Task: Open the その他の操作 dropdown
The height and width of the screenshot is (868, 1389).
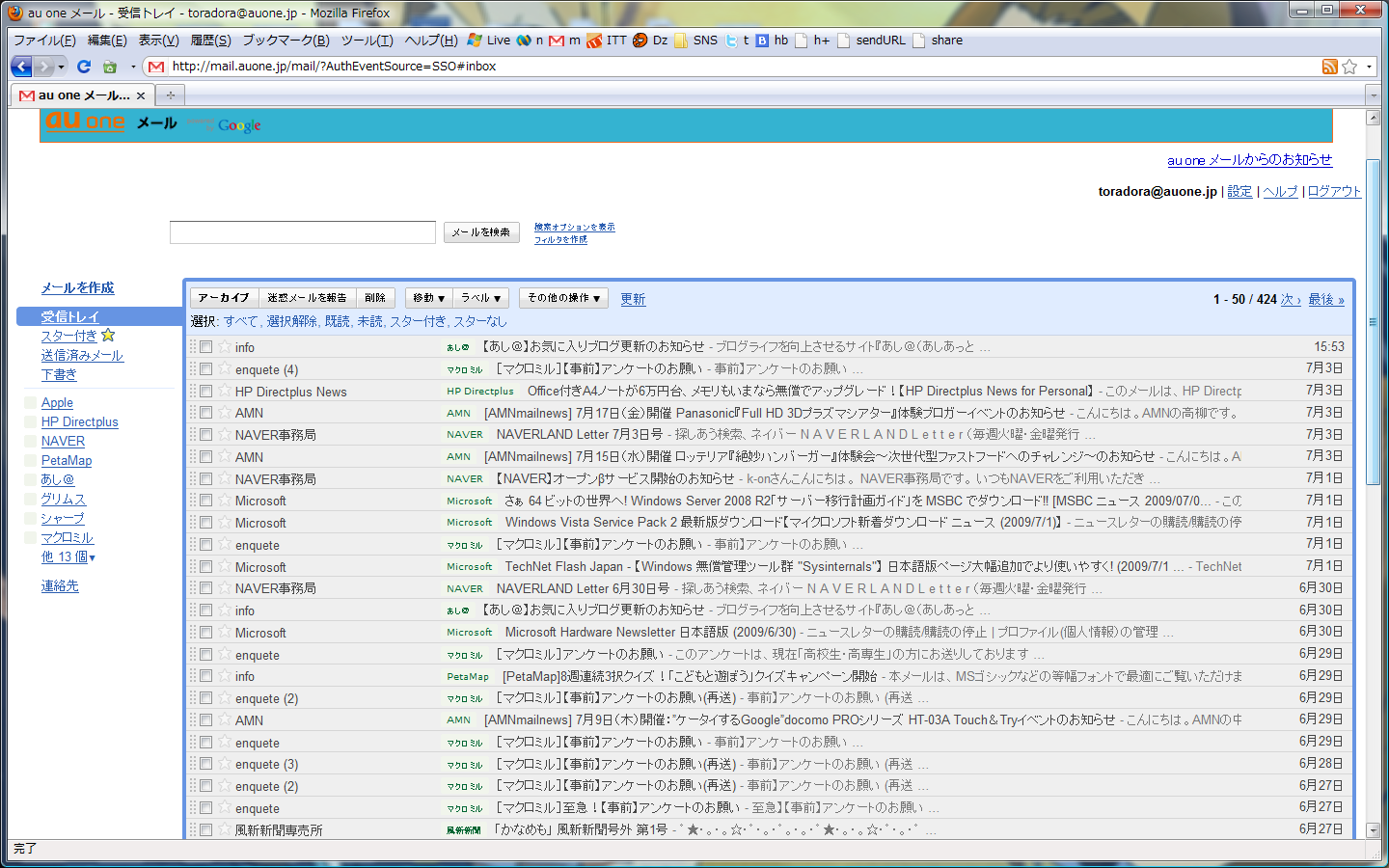Action: (x=563, y=298)
